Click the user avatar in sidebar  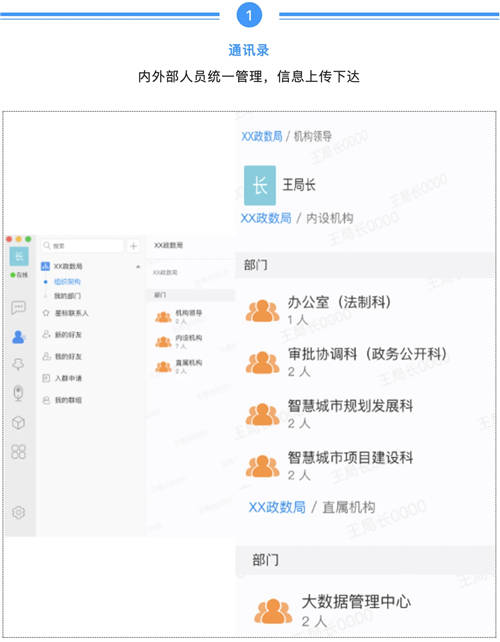coord(19,257)
